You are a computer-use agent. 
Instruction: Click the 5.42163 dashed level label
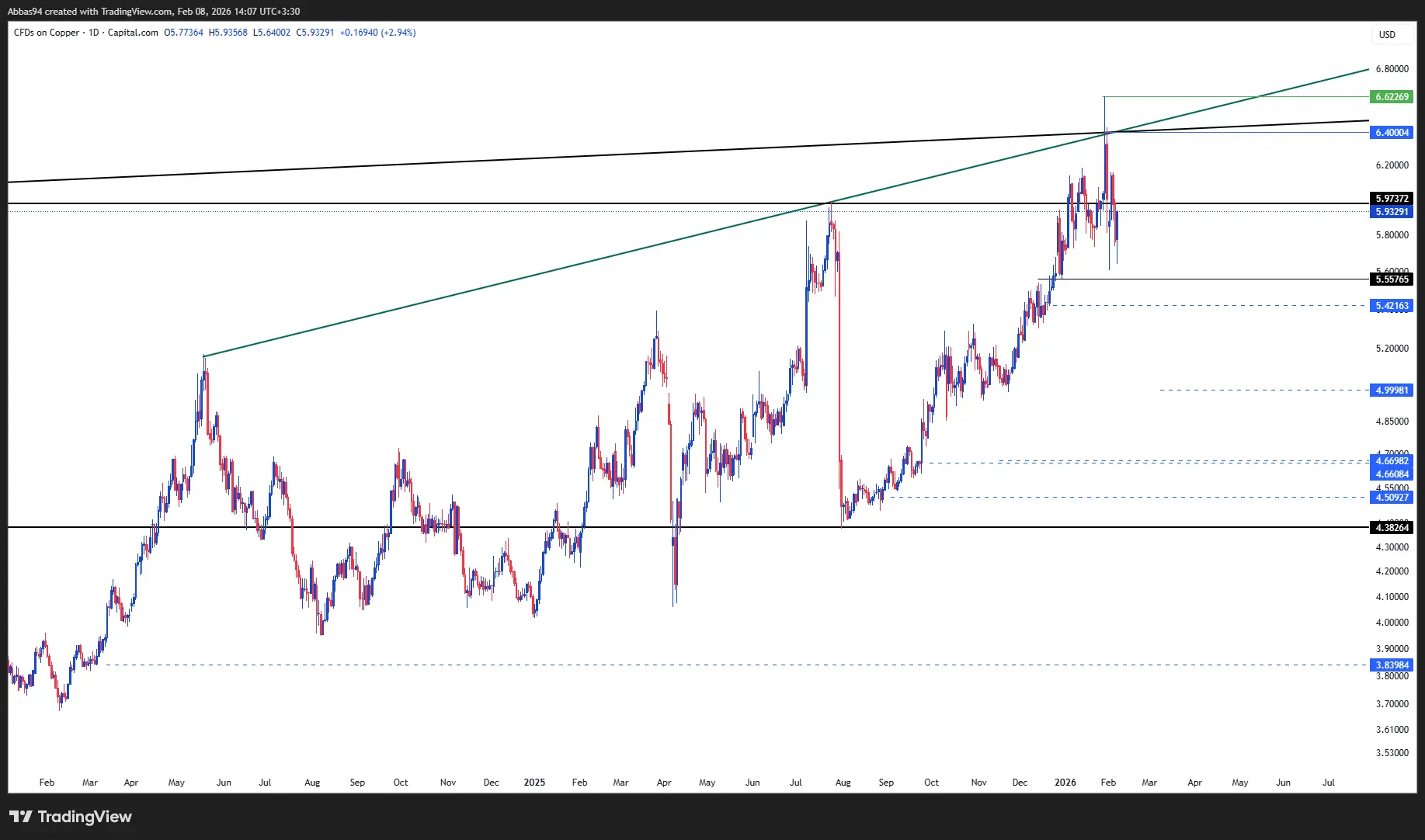[x=1392, y=306]
